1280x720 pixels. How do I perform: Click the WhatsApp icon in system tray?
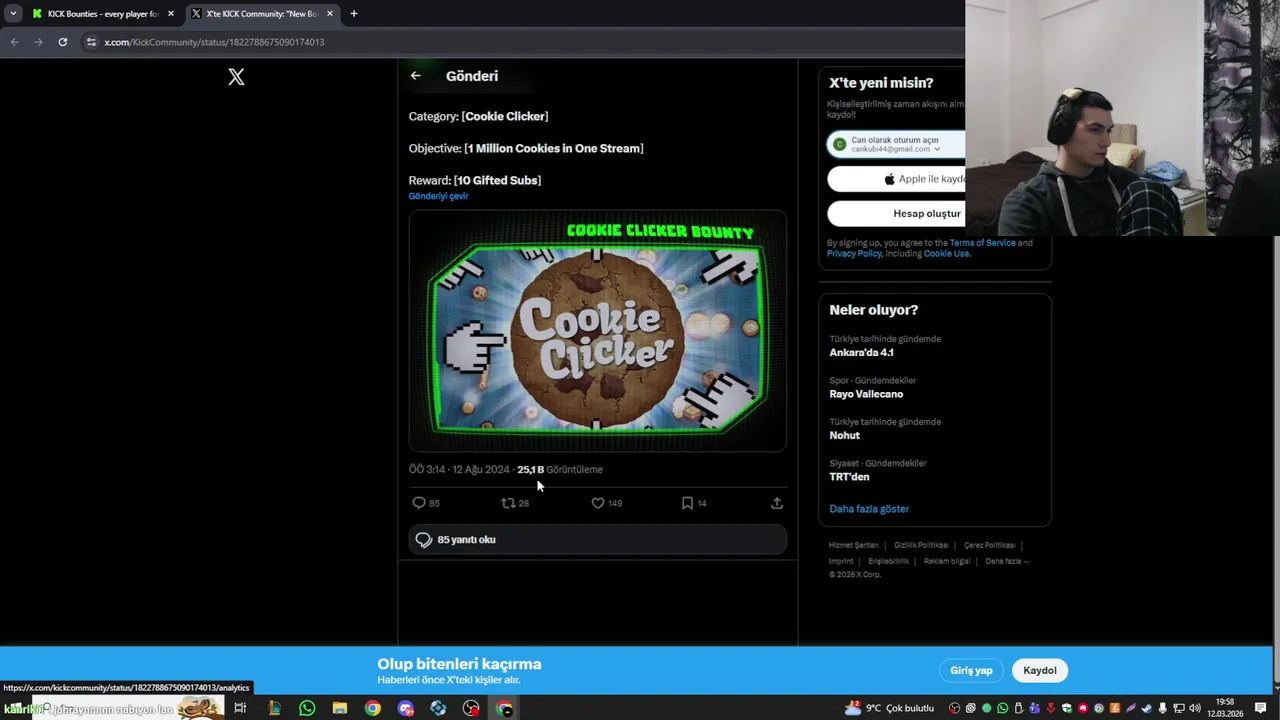click(1003, 708)
